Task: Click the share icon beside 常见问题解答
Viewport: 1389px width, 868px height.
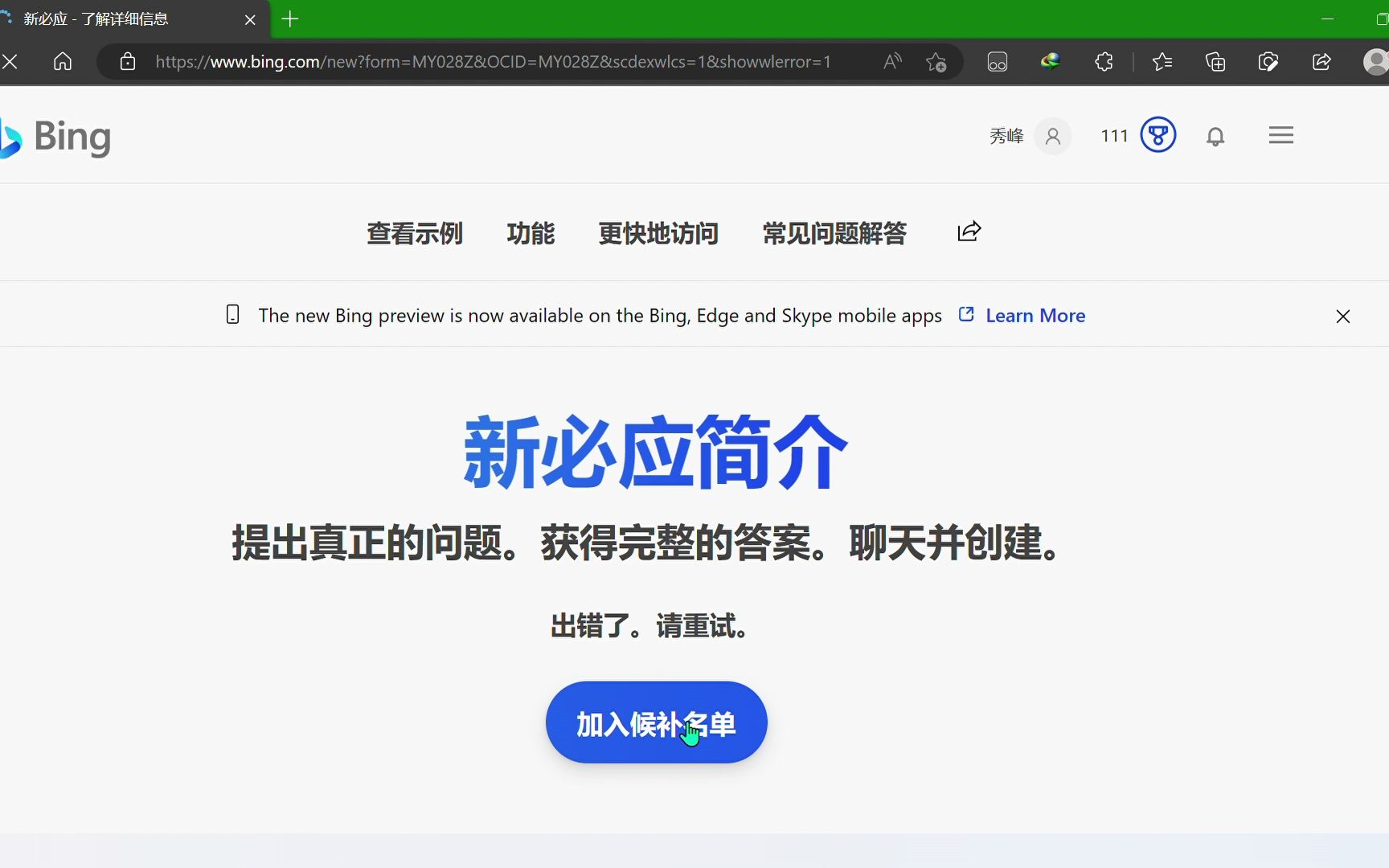Action: (x=969, y=231)
